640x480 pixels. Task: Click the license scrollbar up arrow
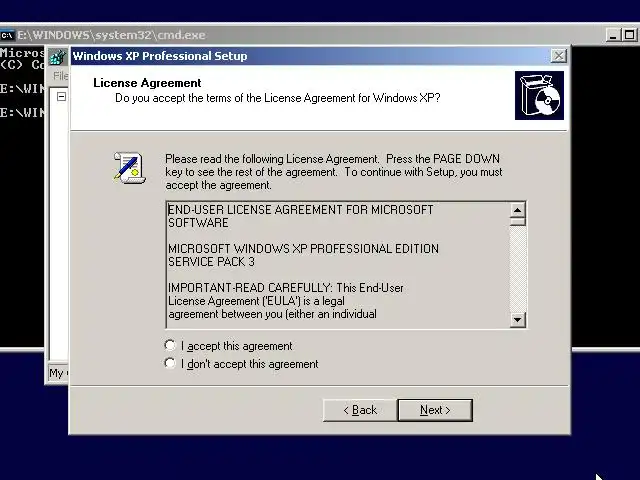click(x=518, y=210)
